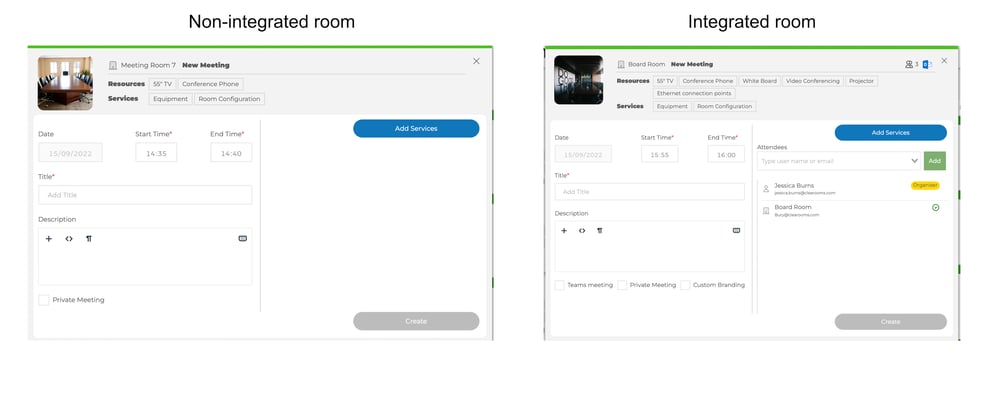This screenshot has width=1005, height=395.
Task: Click the code view icon in Board Room description
Action: pyautogui.click(x=582, y=230)
